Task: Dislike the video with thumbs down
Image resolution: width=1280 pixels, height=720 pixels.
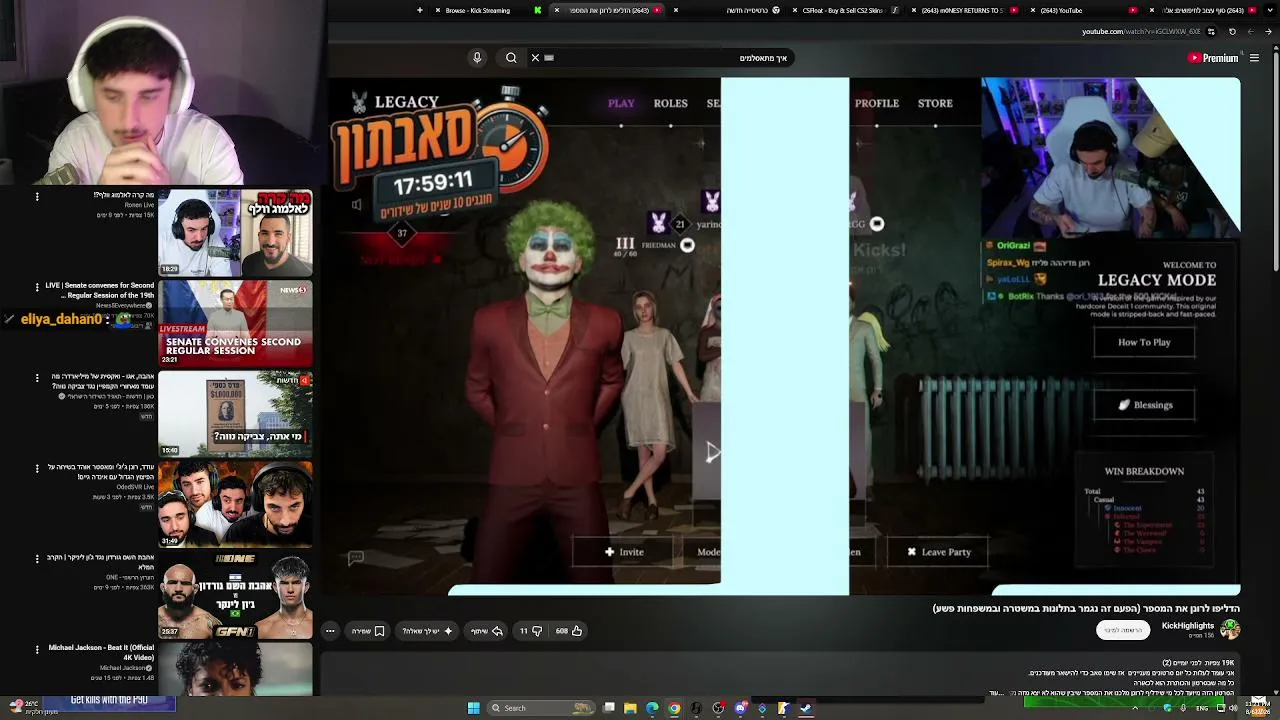Action: coord(530,631)
